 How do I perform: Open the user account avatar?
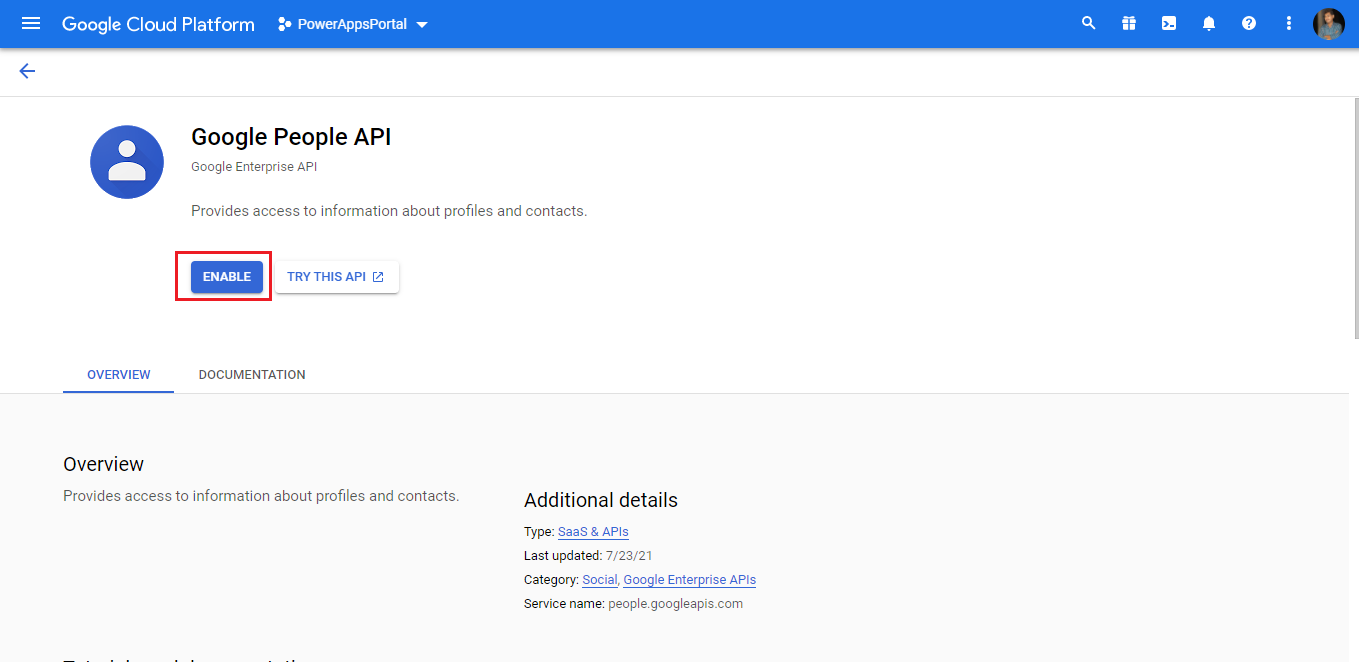coord(1329,24)
